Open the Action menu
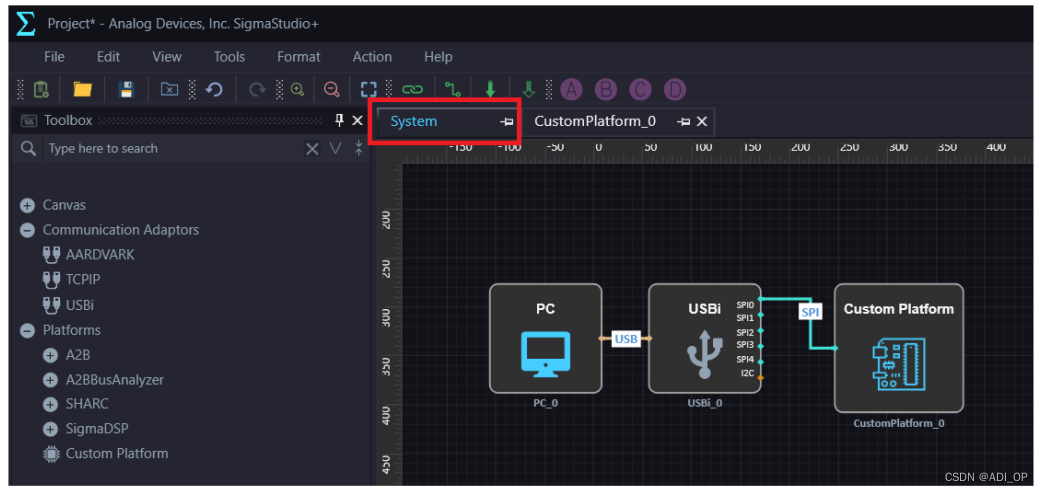The image size is (1044, 493). point(372,57)
